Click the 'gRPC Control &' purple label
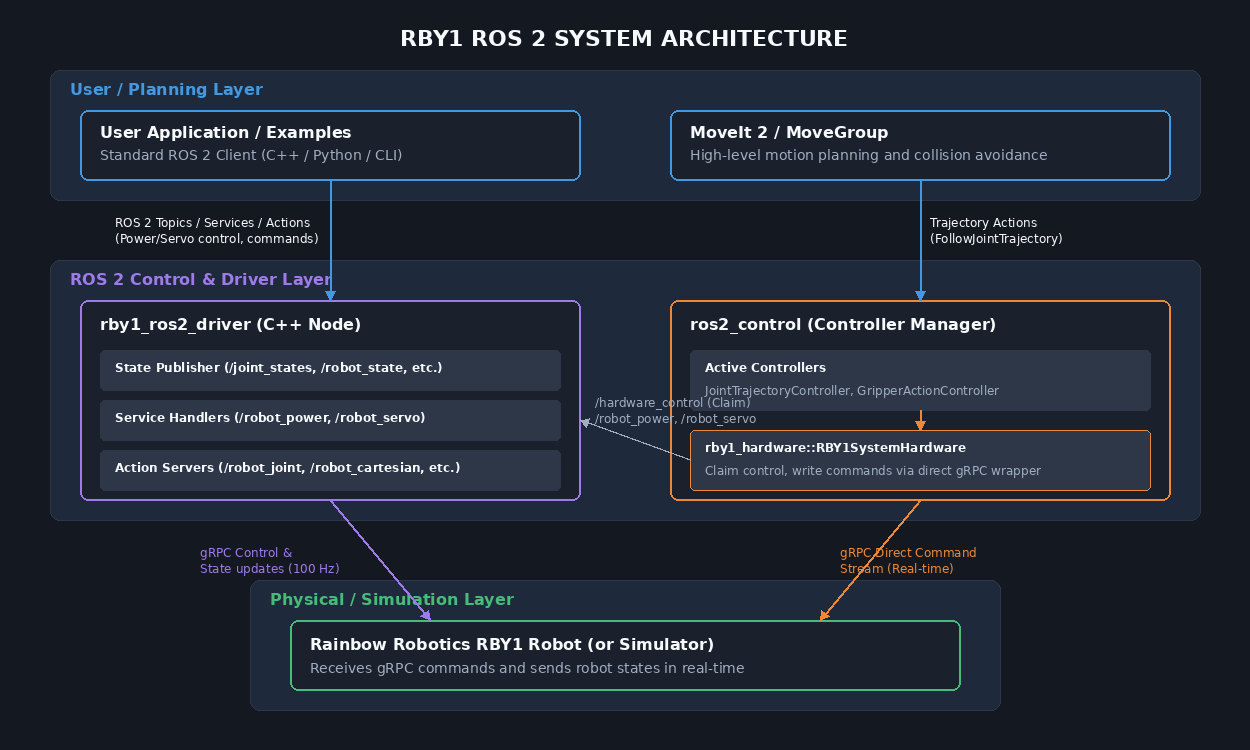This screenshot has width=1250, height=750. (x=246, y=553)
